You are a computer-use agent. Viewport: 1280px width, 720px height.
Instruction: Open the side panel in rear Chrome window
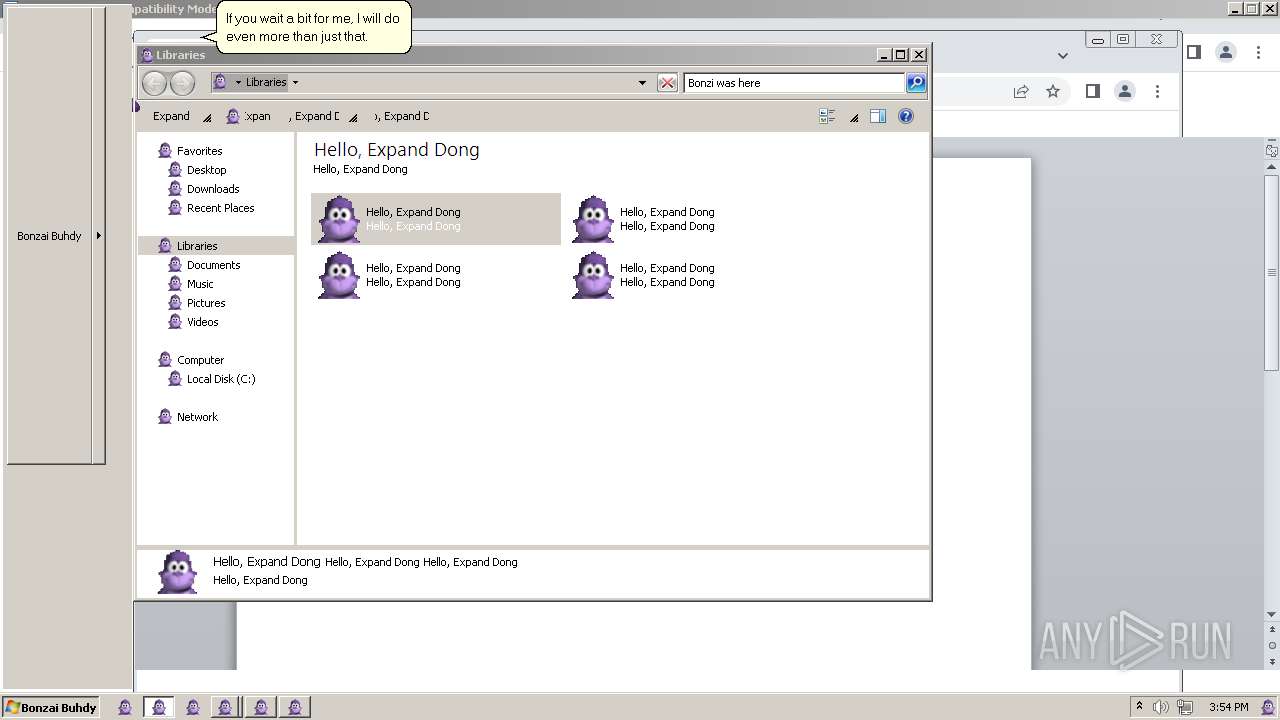[1193, 52]
